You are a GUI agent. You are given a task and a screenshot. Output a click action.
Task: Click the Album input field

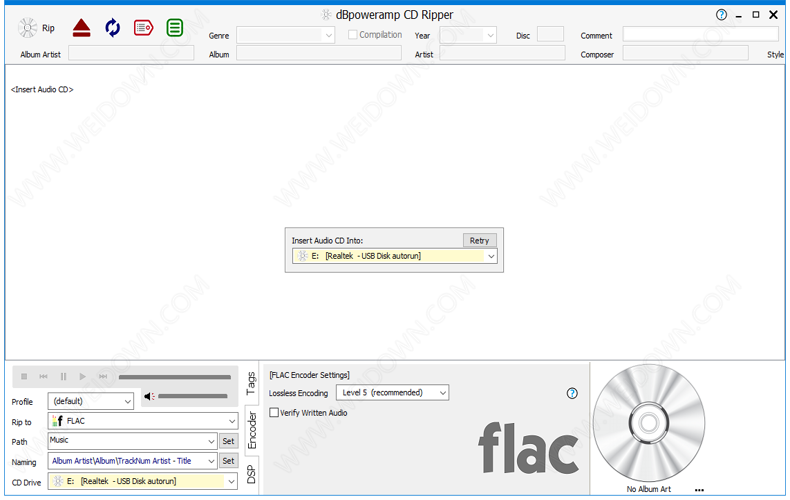tap(319, 53)
